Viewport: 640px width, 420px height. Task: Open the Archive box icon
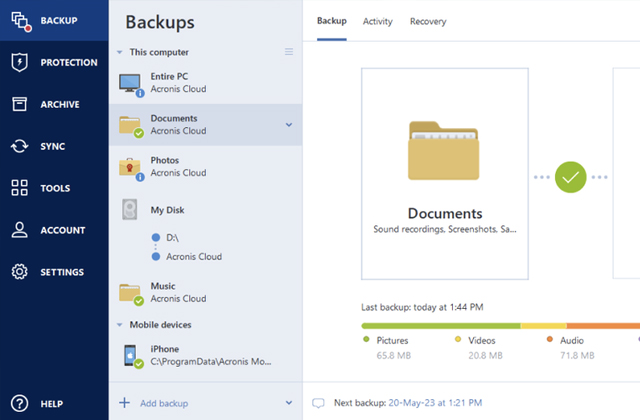click(19, 104)
